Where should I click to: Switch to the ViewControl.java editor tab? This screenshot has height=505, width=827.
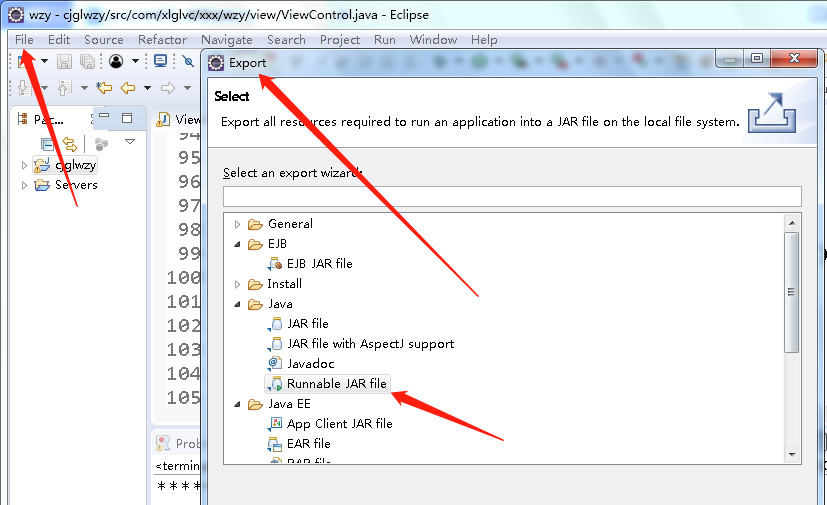(x=178, y=120)
